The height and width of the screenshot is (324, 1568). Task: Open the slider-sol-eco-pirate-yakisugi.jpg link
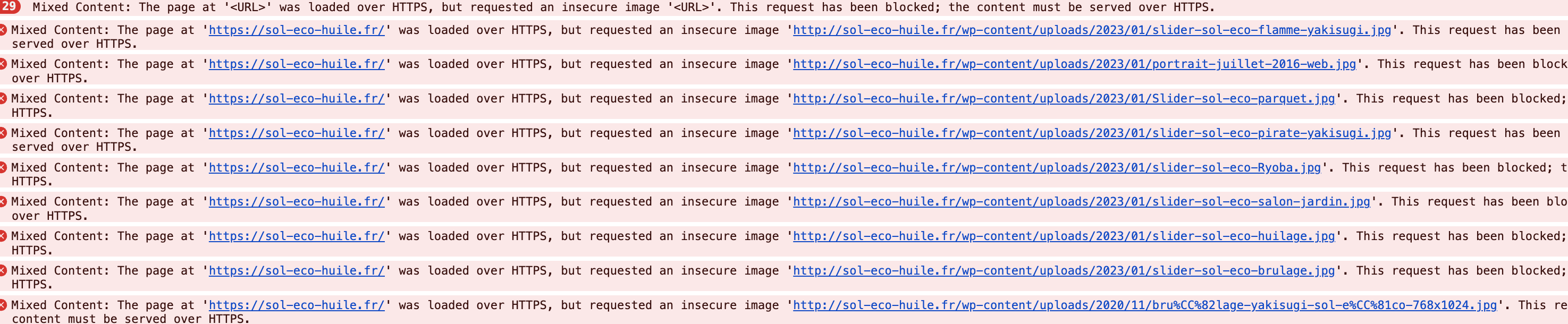point(1092,133)
